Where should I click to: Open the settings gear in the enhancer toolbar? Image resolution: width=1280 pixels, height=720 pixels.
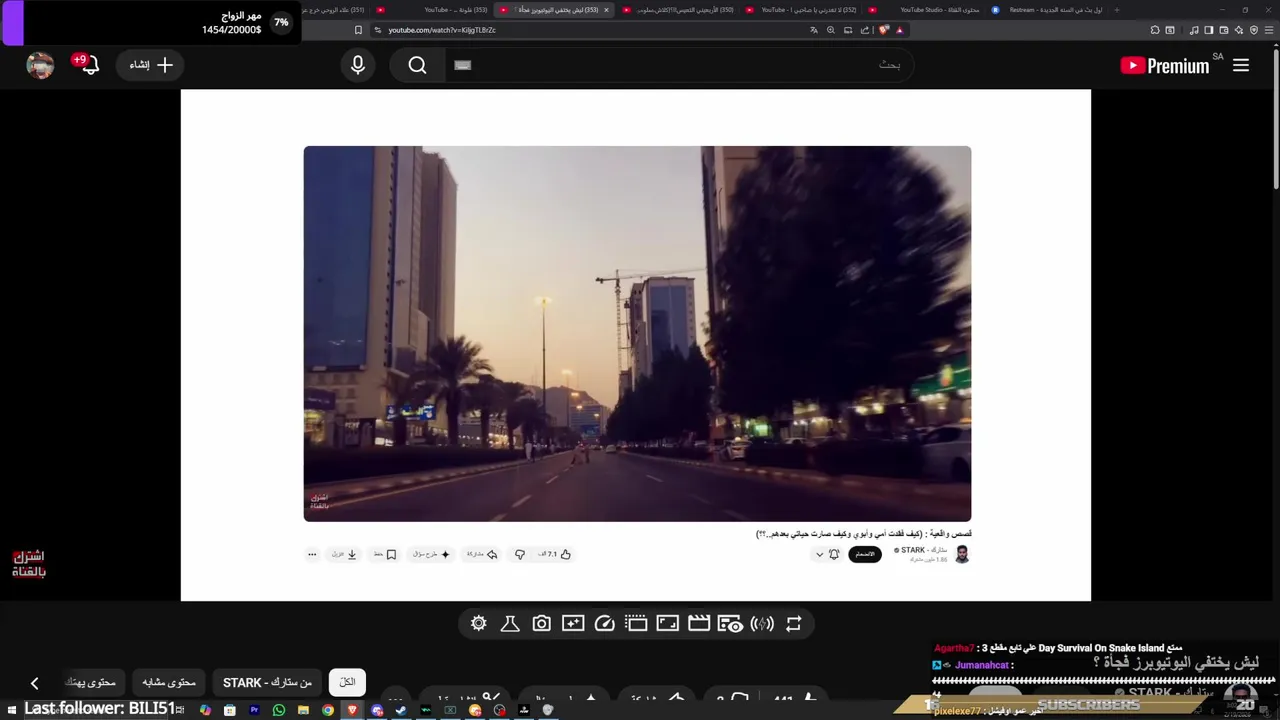(x=478, y=624)
